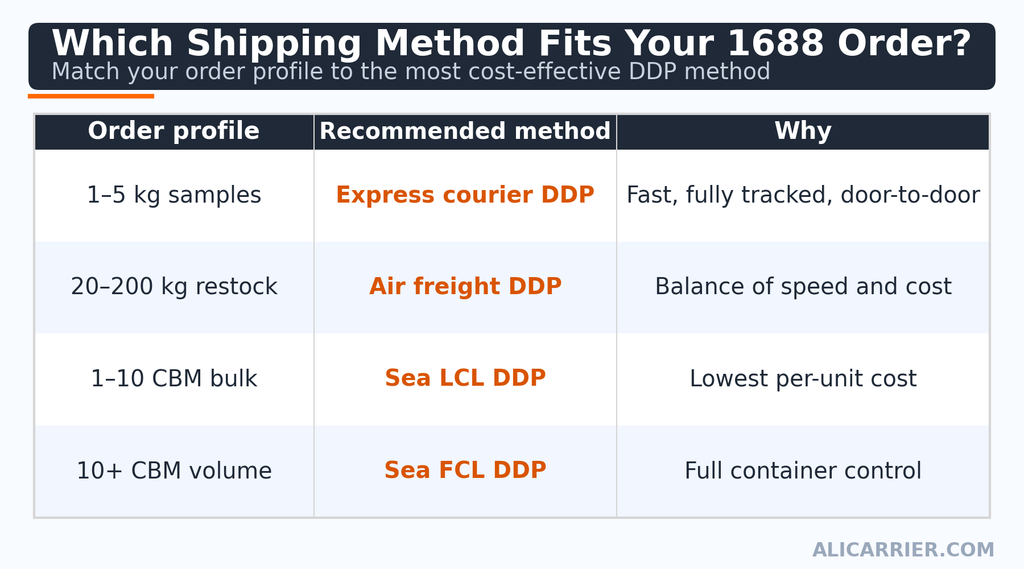Screen dimensions: 1024x569
Task: Click the '20–200 kg restock' cell
Action: 174,287
